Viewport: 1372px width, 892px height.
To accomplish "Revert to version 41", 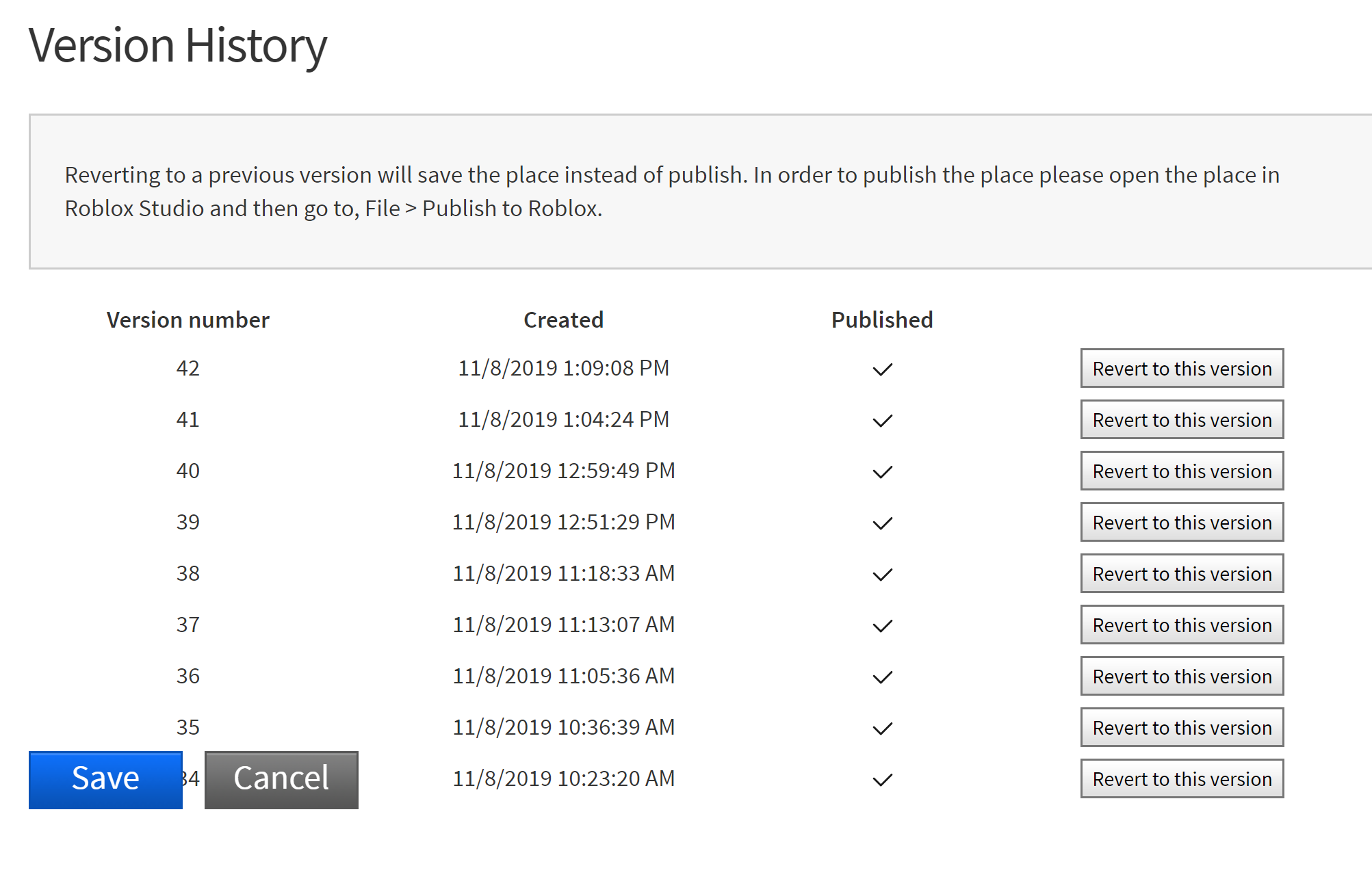I will 1181,420.
